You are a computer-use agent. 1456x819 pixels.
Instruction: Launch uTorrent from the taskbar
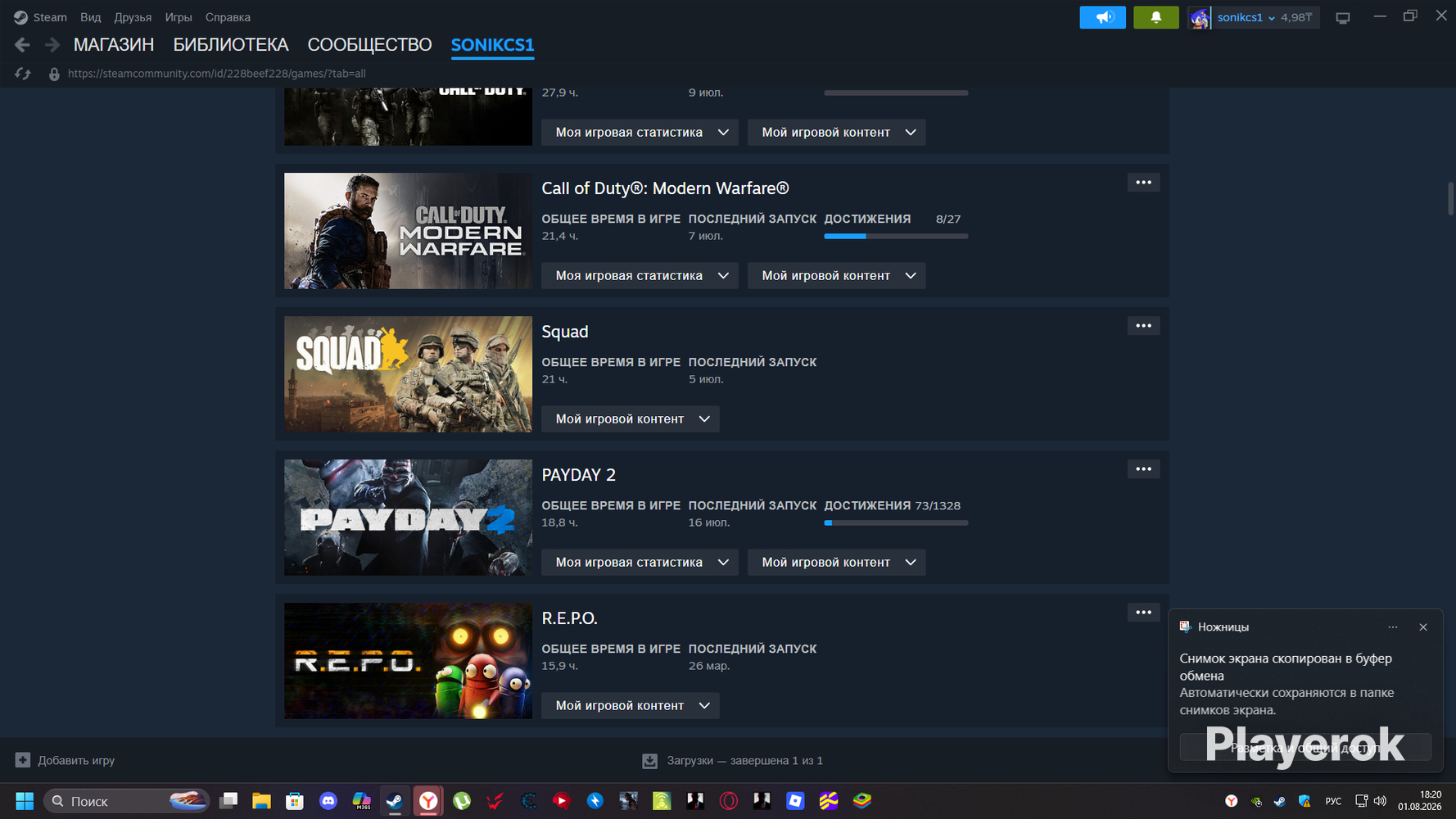click(x=462, y=801)
